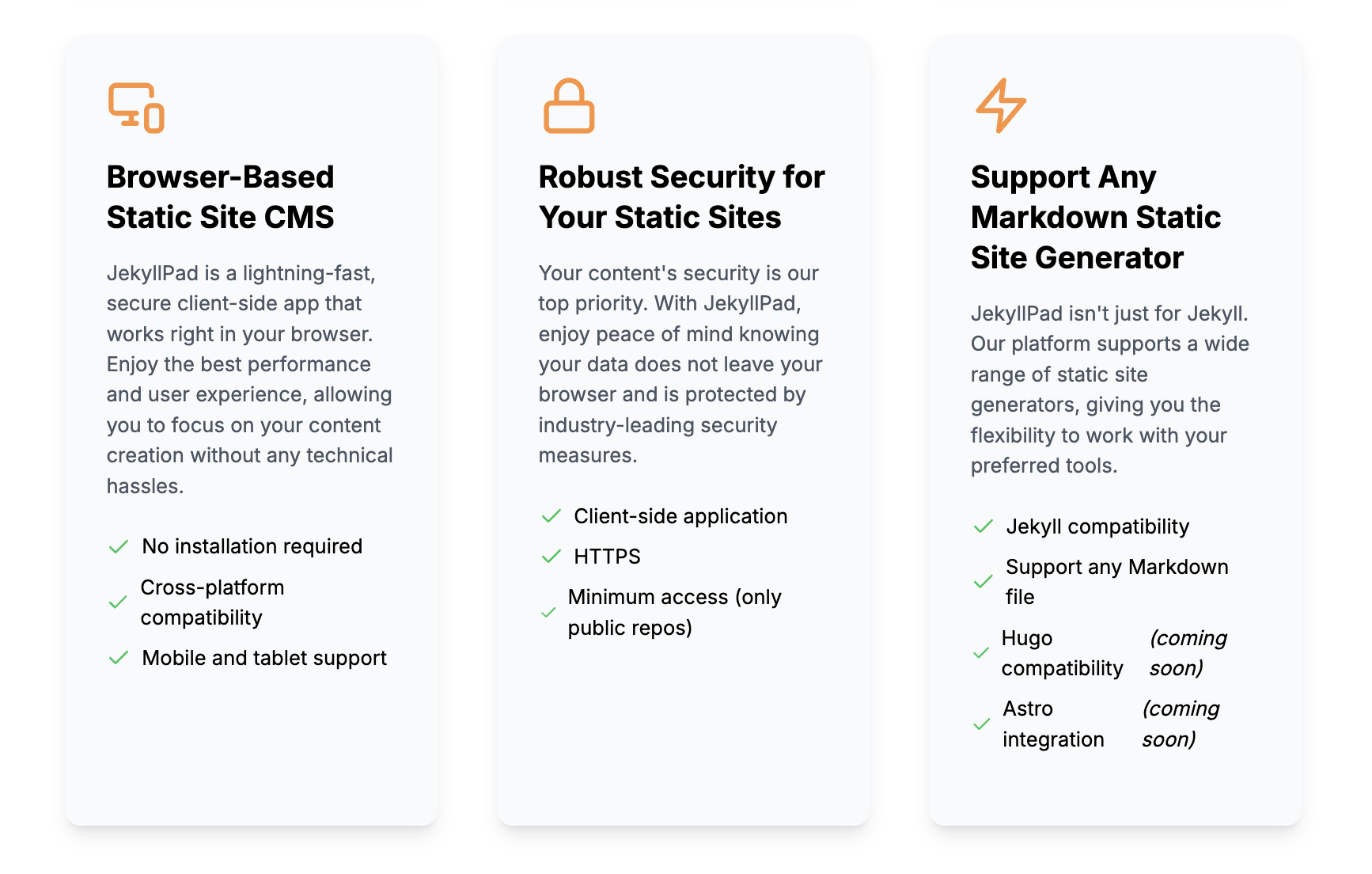
Task: Click checkmark beside No installation required
Action: click(x=119, y=547)
